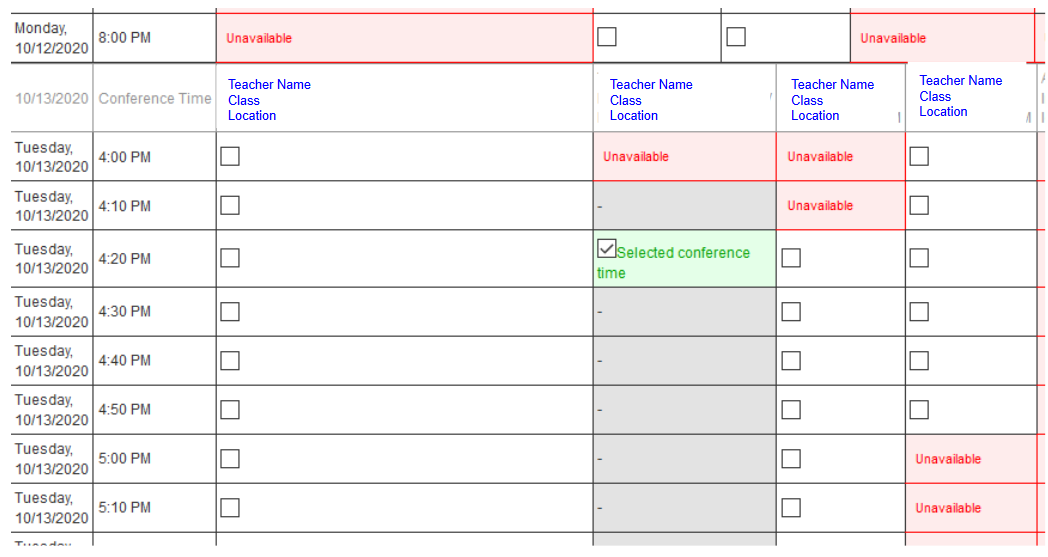Image resolution: width=1048 pixels, height=557 pixels.
Task: Check 4:00 PM slot in first teacher column
Action: click(x=230, y=156)
